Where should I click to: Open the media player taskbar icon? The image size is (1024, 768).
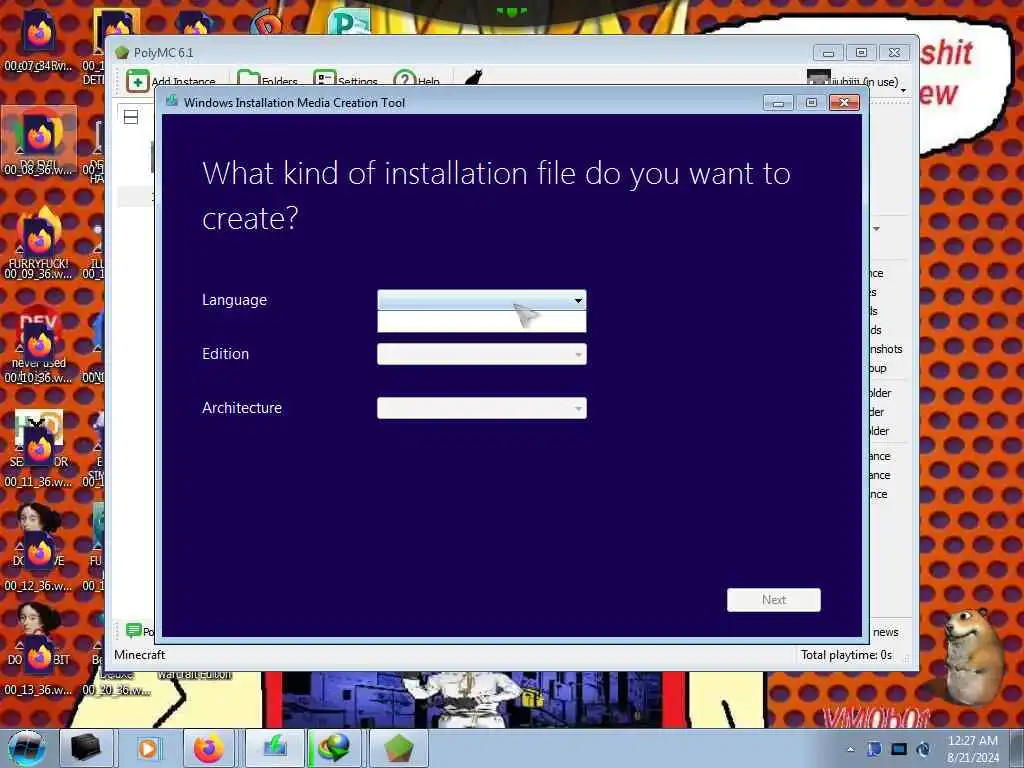pos(148,748)
